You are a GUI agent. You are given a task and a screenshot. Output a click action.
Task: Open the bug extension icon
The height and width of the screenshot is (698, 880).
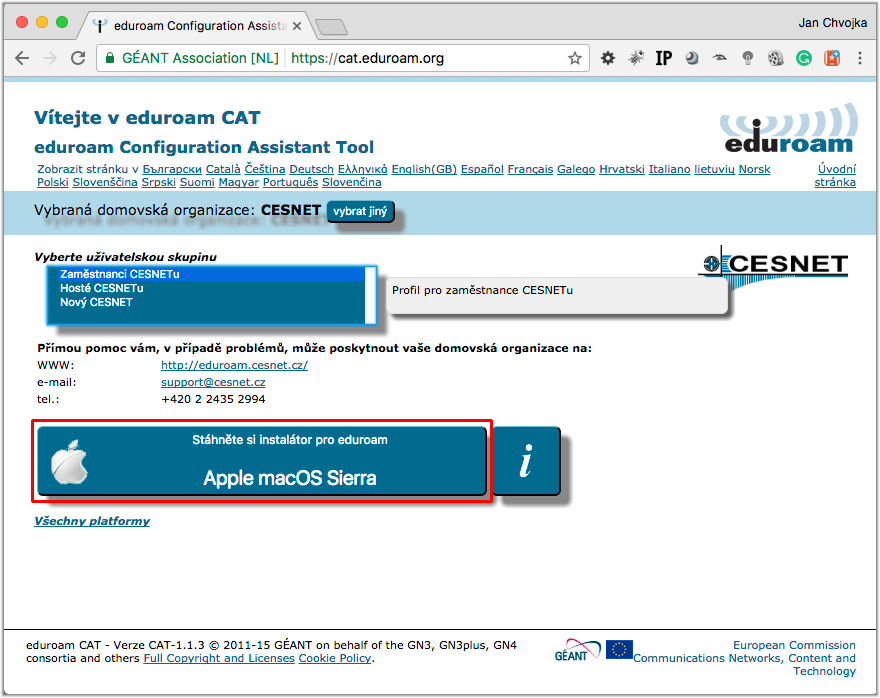(x=636, y=58)
